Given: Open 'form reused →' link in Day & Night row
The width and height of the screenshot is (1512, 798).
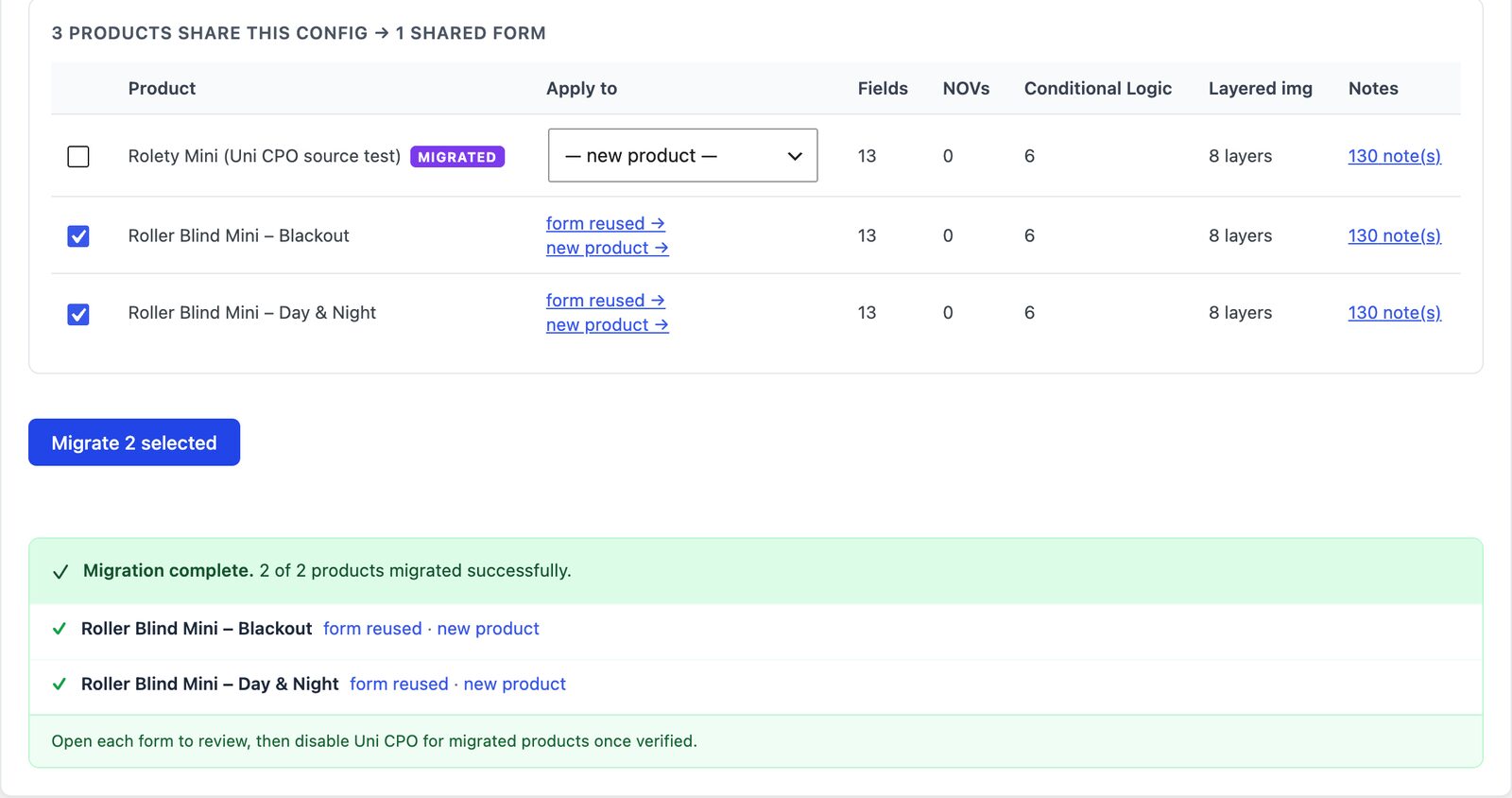Looking at the screenshot, I should point(606,300).
